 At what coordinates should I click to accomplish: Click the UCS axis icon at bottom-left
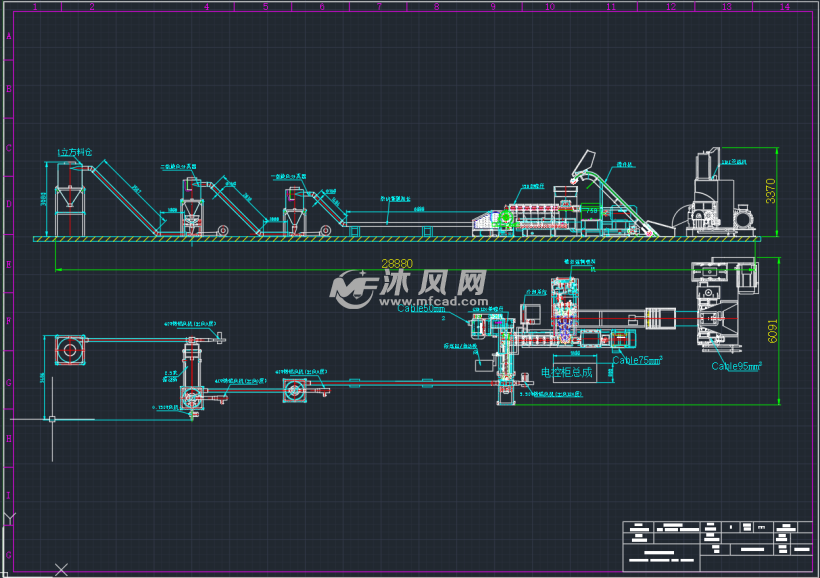10,519
